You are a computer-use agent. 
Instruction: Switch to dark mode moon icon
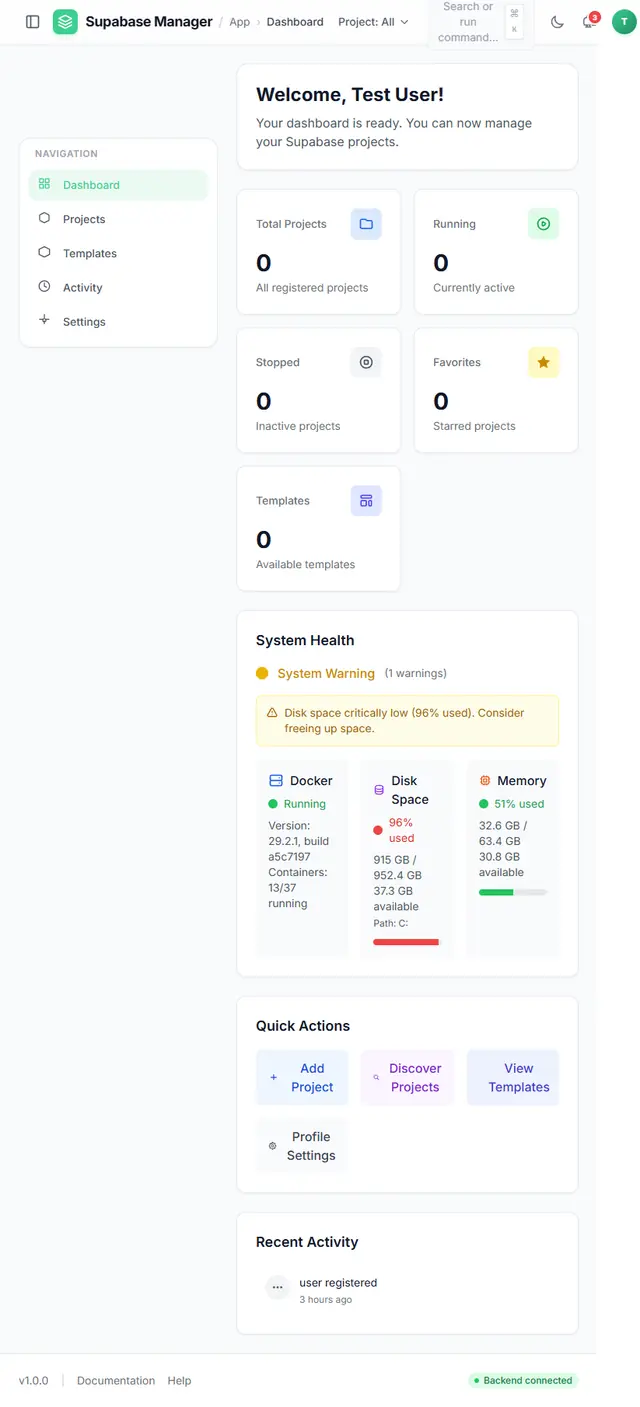(x=558, y=22)
